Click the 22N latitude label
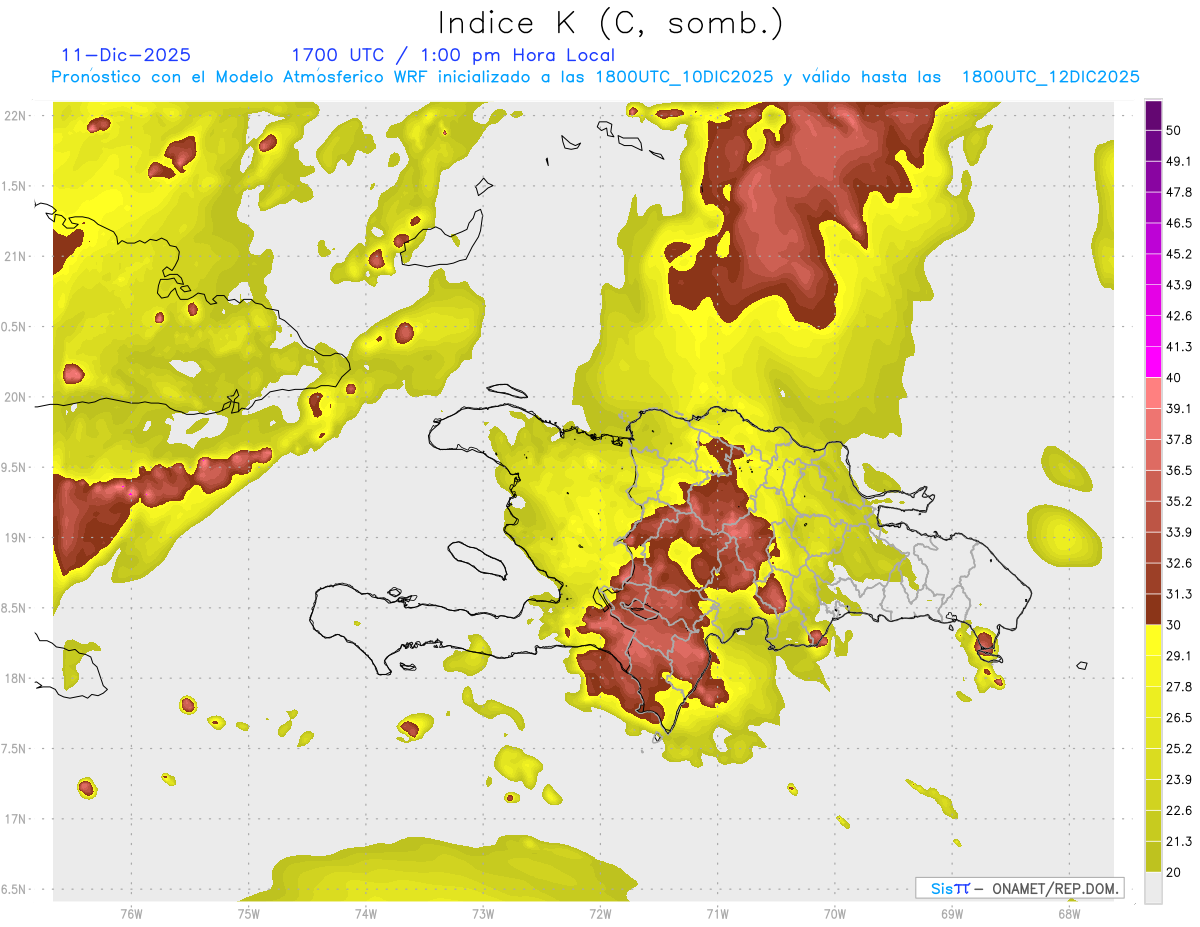1200x927 pixels. [x=17, y=115]
